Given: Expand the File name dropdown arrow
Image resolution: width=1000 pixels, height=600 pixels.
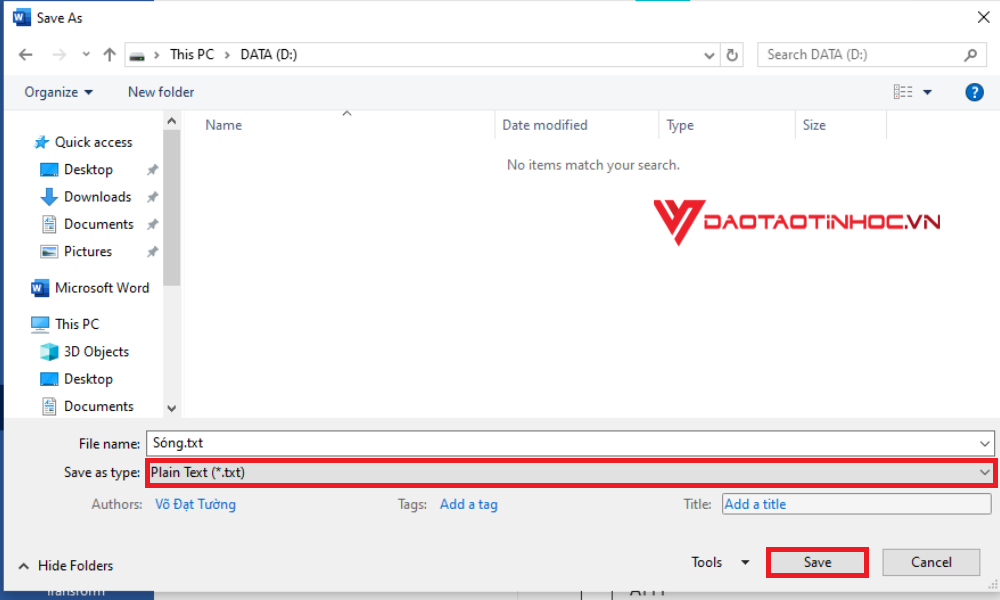Looking at the screenshot, I should (984, 444).
